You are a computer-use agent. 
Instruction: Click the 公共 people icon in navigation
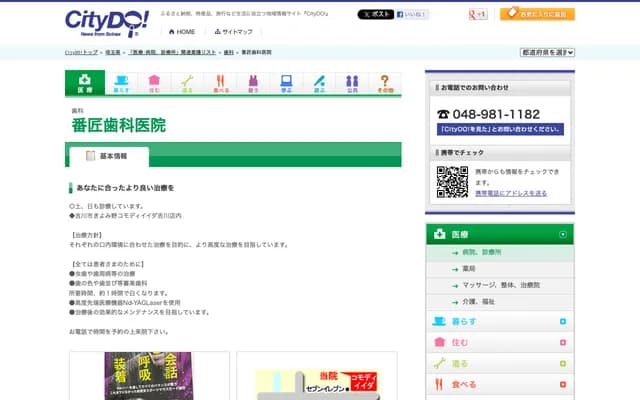click(x=352, y=83)
